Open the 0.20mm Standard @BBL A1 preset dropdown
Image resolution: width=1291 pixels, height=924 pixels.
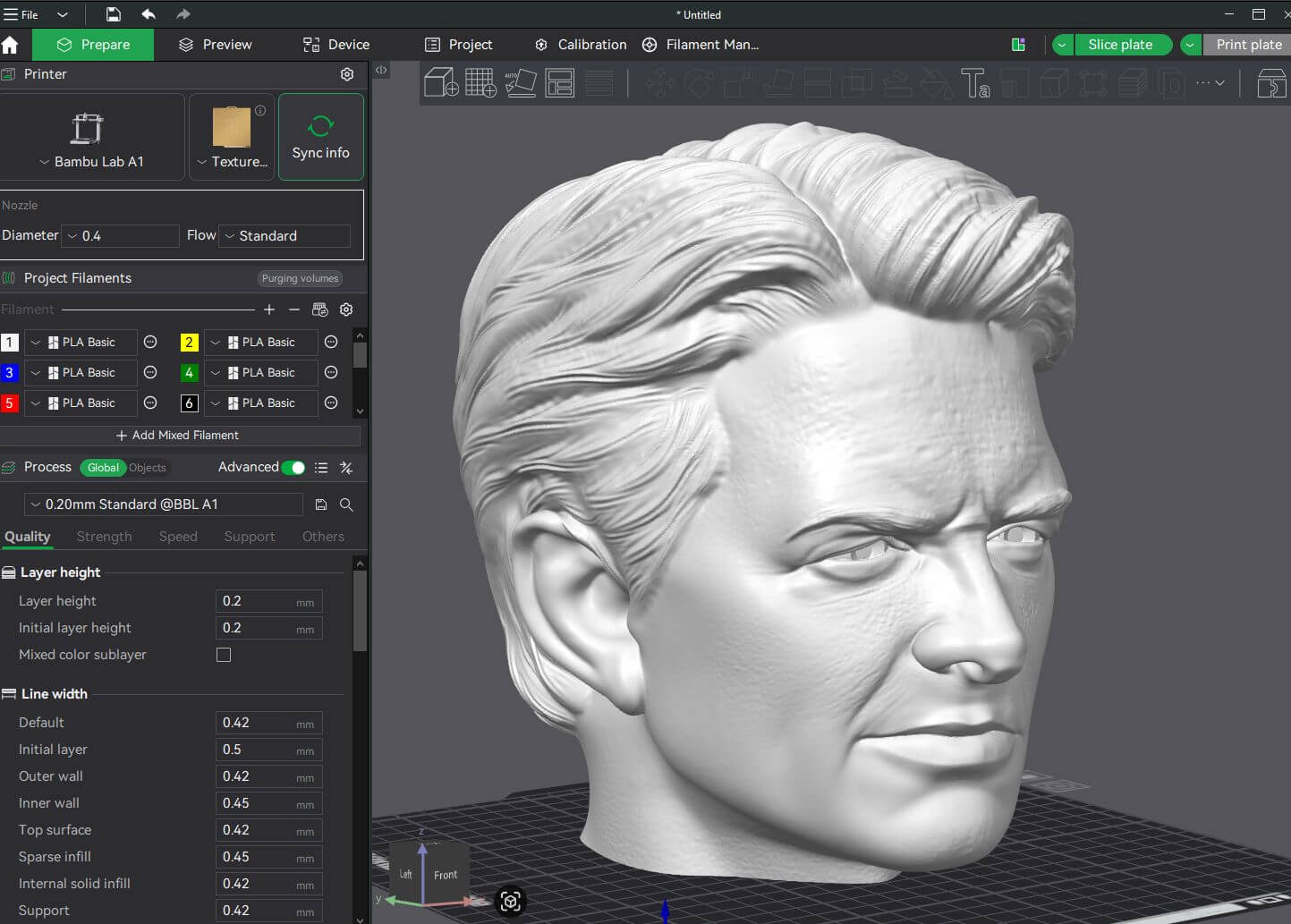pos(164,504)
